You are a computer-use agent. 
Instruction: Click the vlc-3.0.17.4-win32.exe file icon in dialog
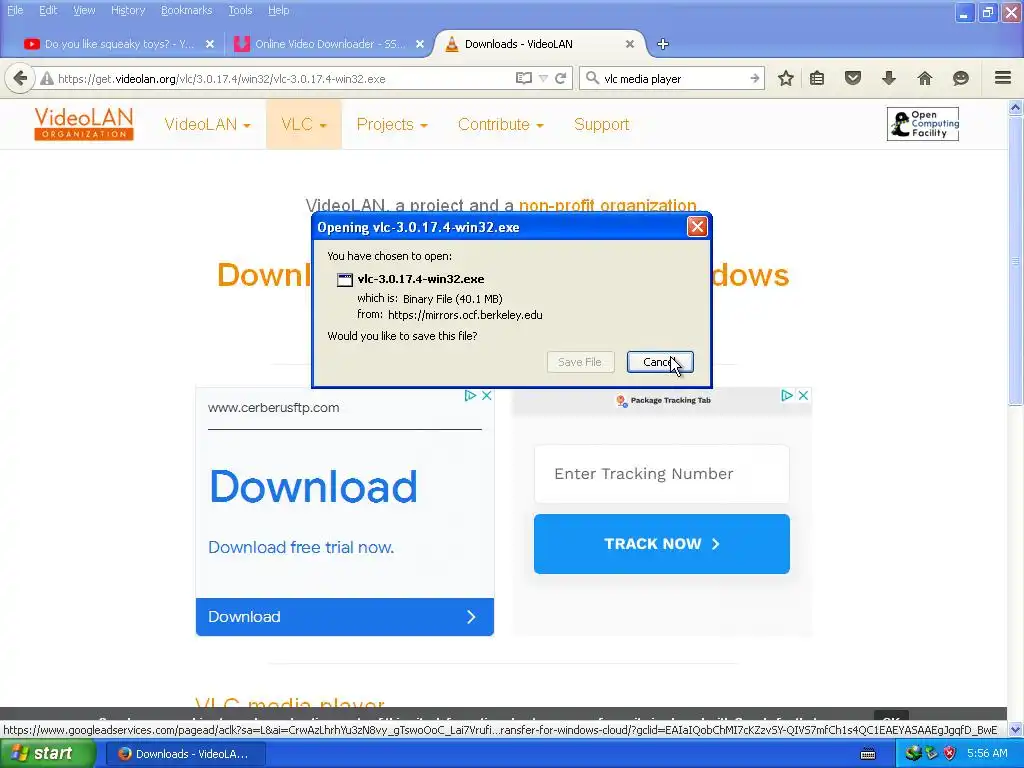(x=345, y=280)
